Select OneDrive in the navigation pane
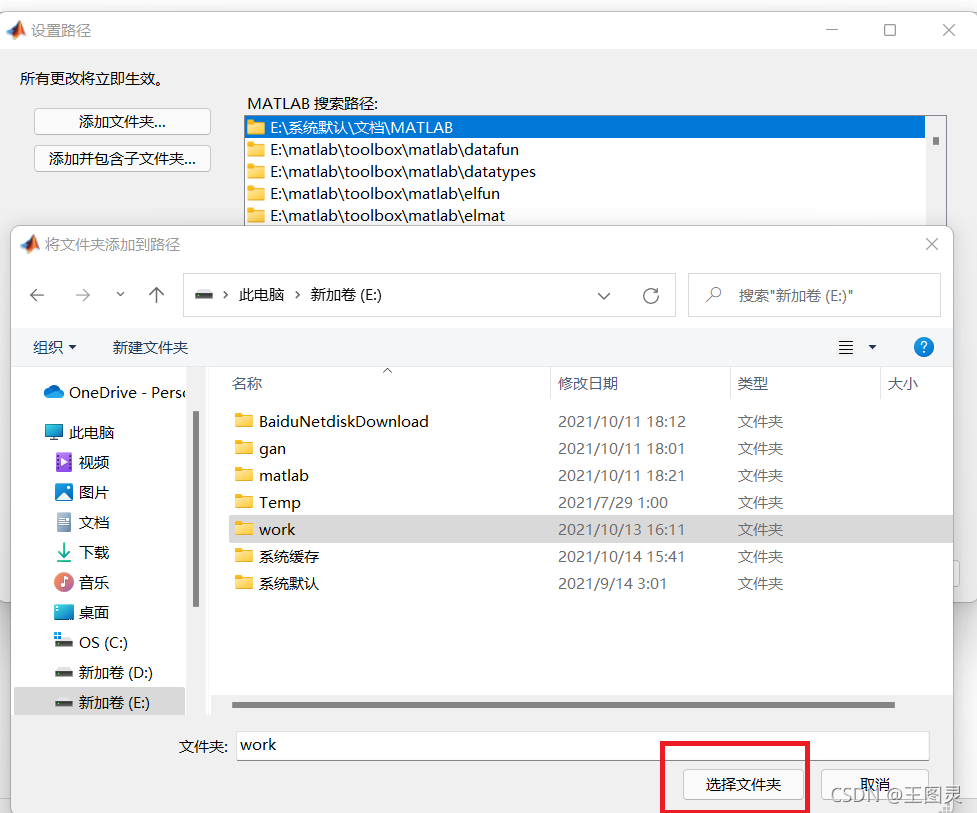The height and width of the screenshot is (813, 977). [114, 392]
